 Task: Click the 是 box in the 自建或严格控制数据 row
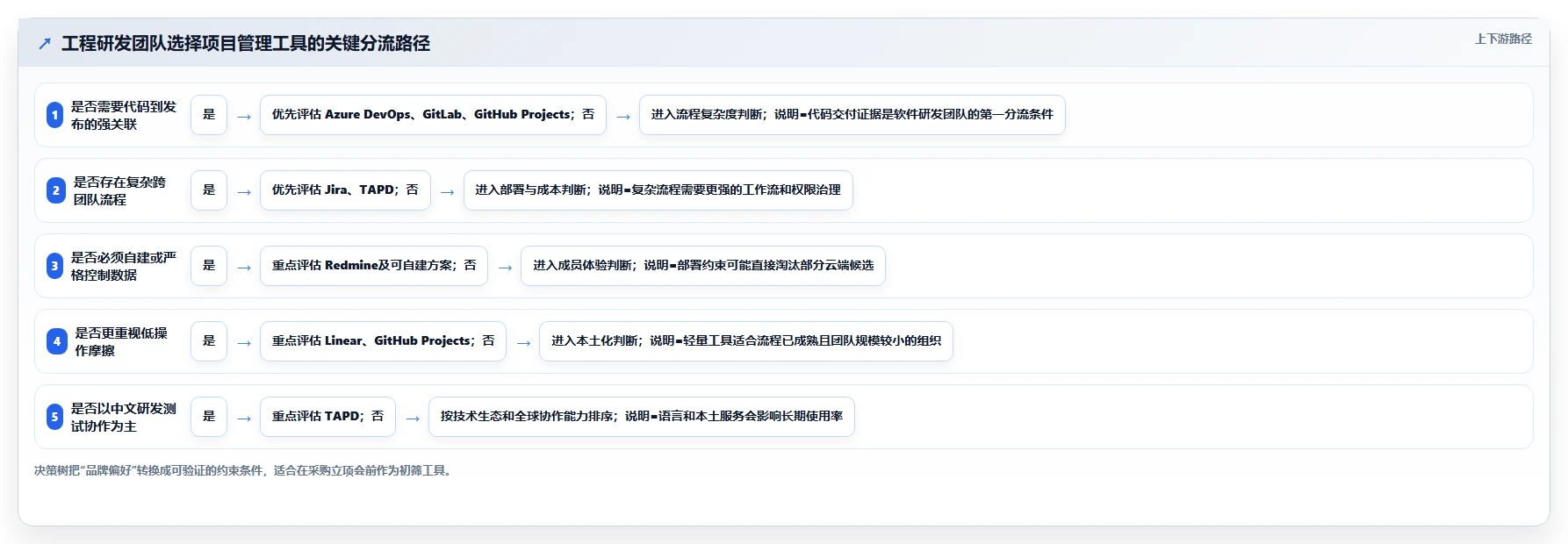click(209, 266)
